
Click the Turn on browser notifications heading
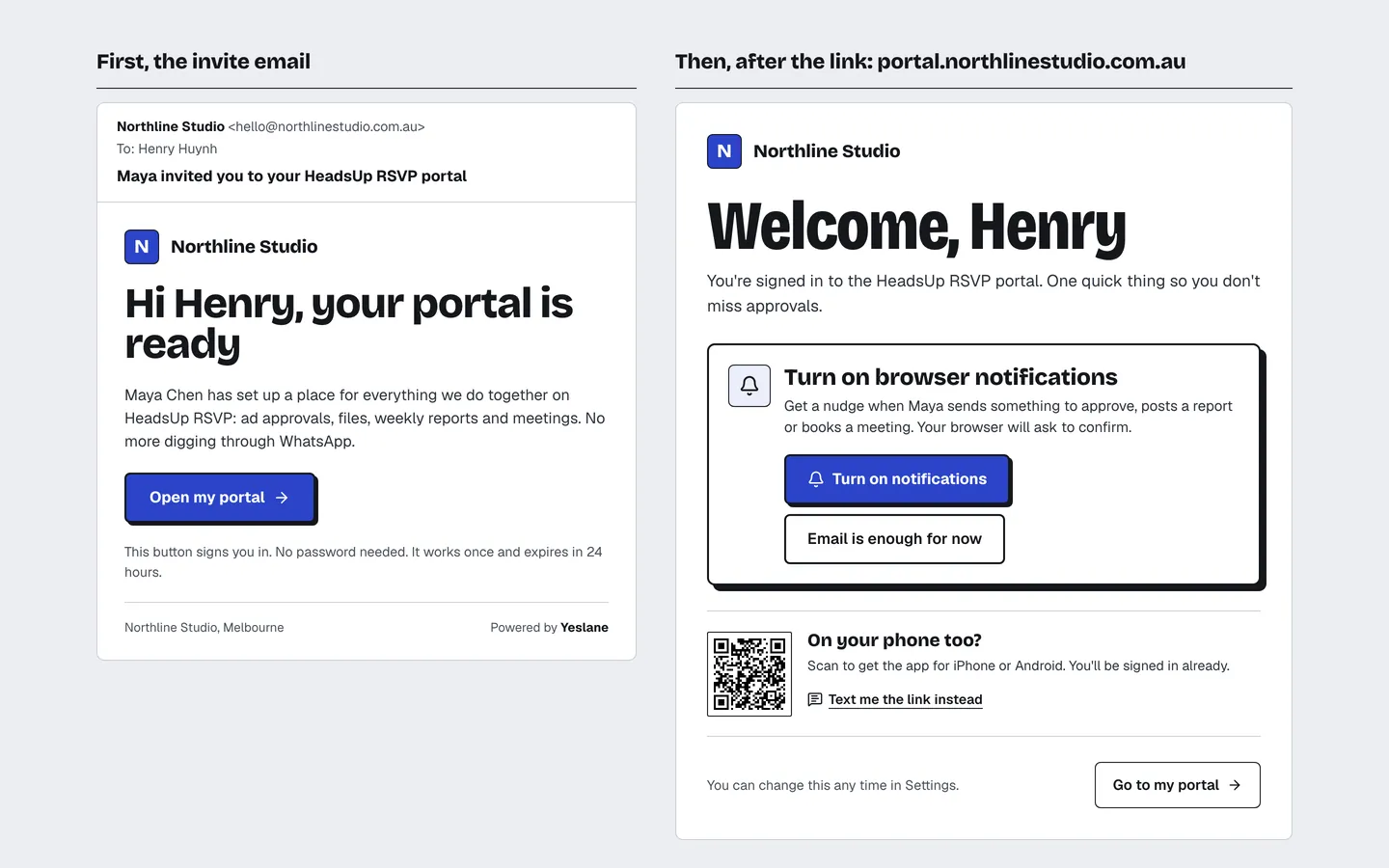pos(950,377)
